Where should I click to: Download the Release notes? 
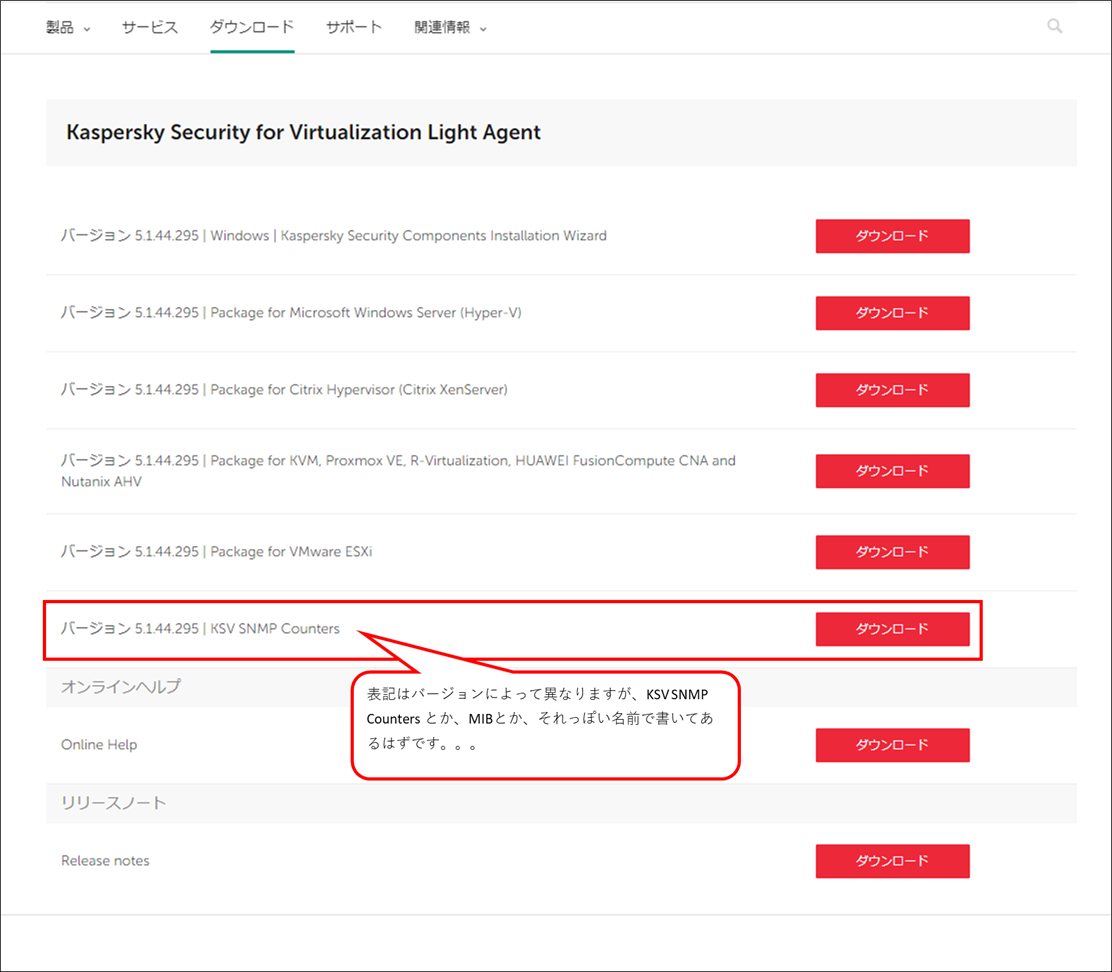[x=892, y=861]
